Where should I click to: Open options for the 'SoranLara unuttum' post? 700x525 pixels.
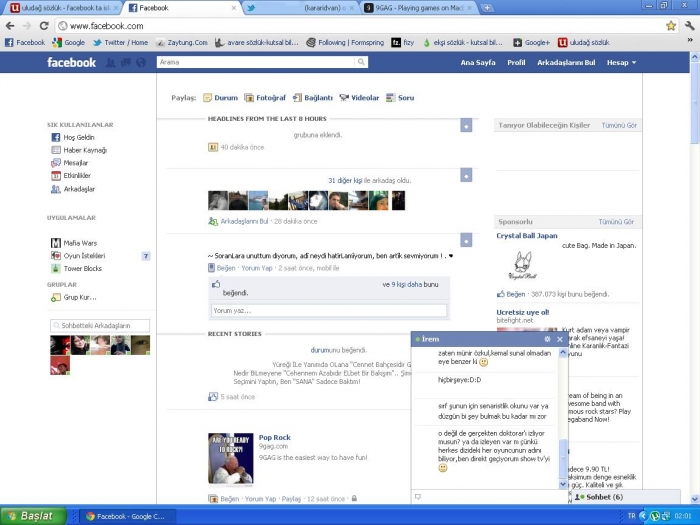[x=466, y=240]
